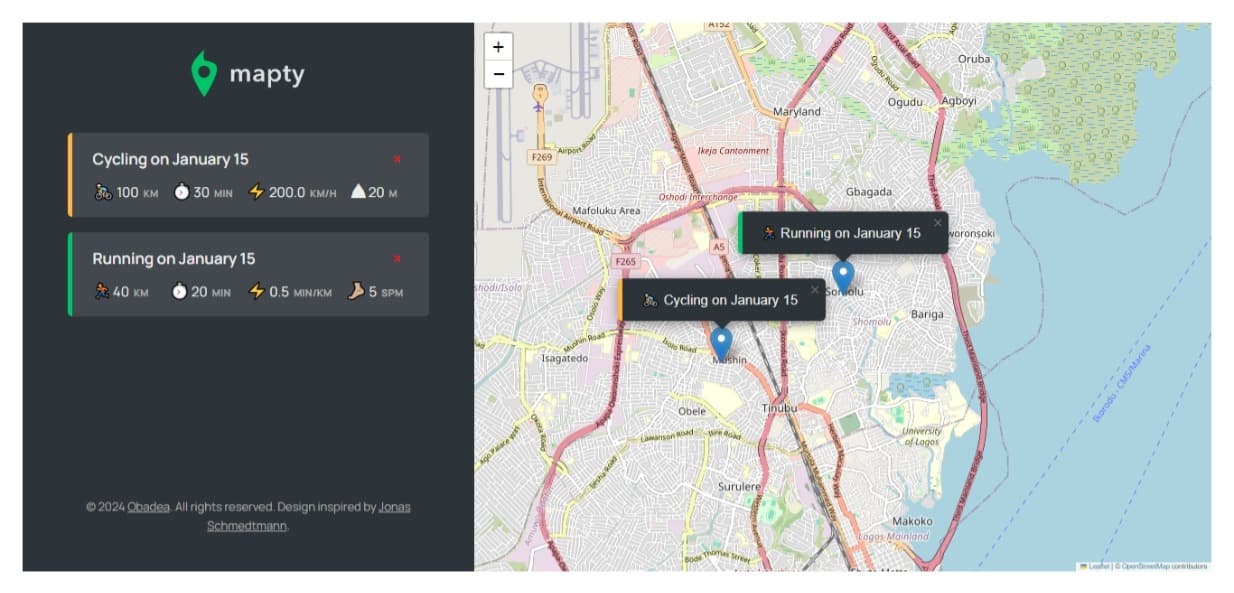Open the Obadea footer link
Viewport: 1234px width, 593px height.
pyautogui.click(x=148, y=507)
